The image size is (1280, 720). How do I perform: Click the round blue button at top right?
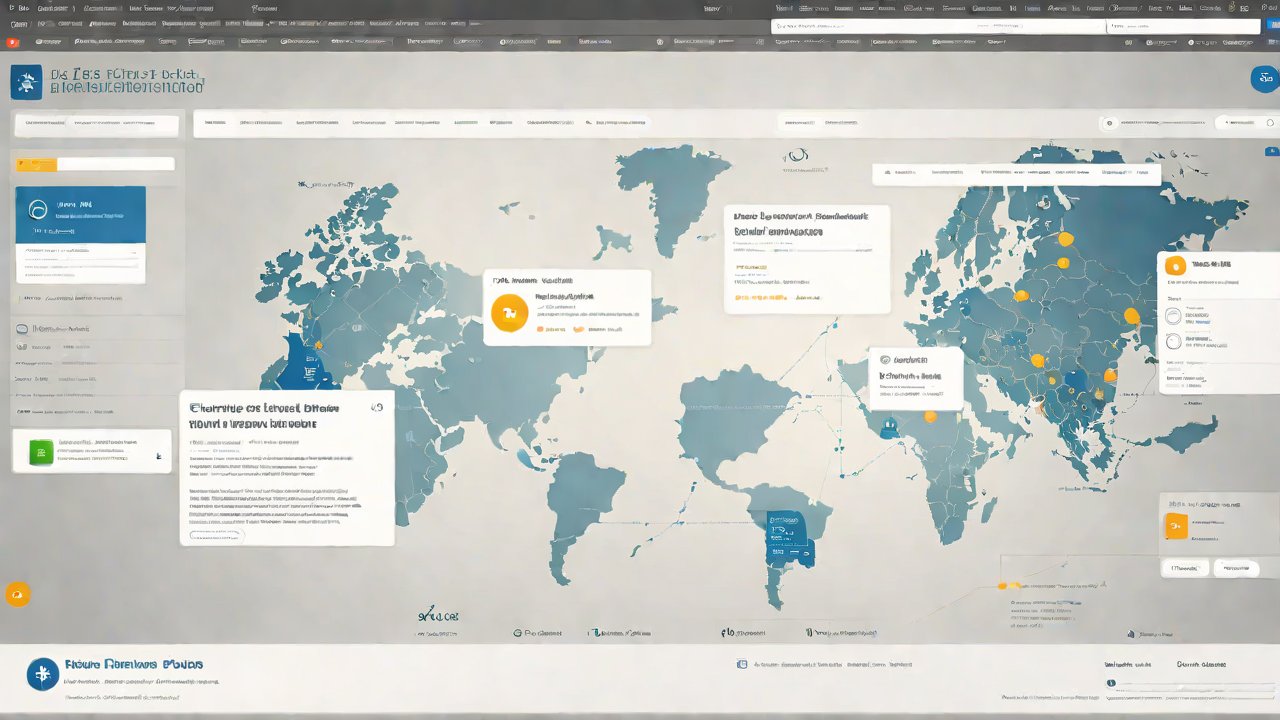(x=1265, y=80)
